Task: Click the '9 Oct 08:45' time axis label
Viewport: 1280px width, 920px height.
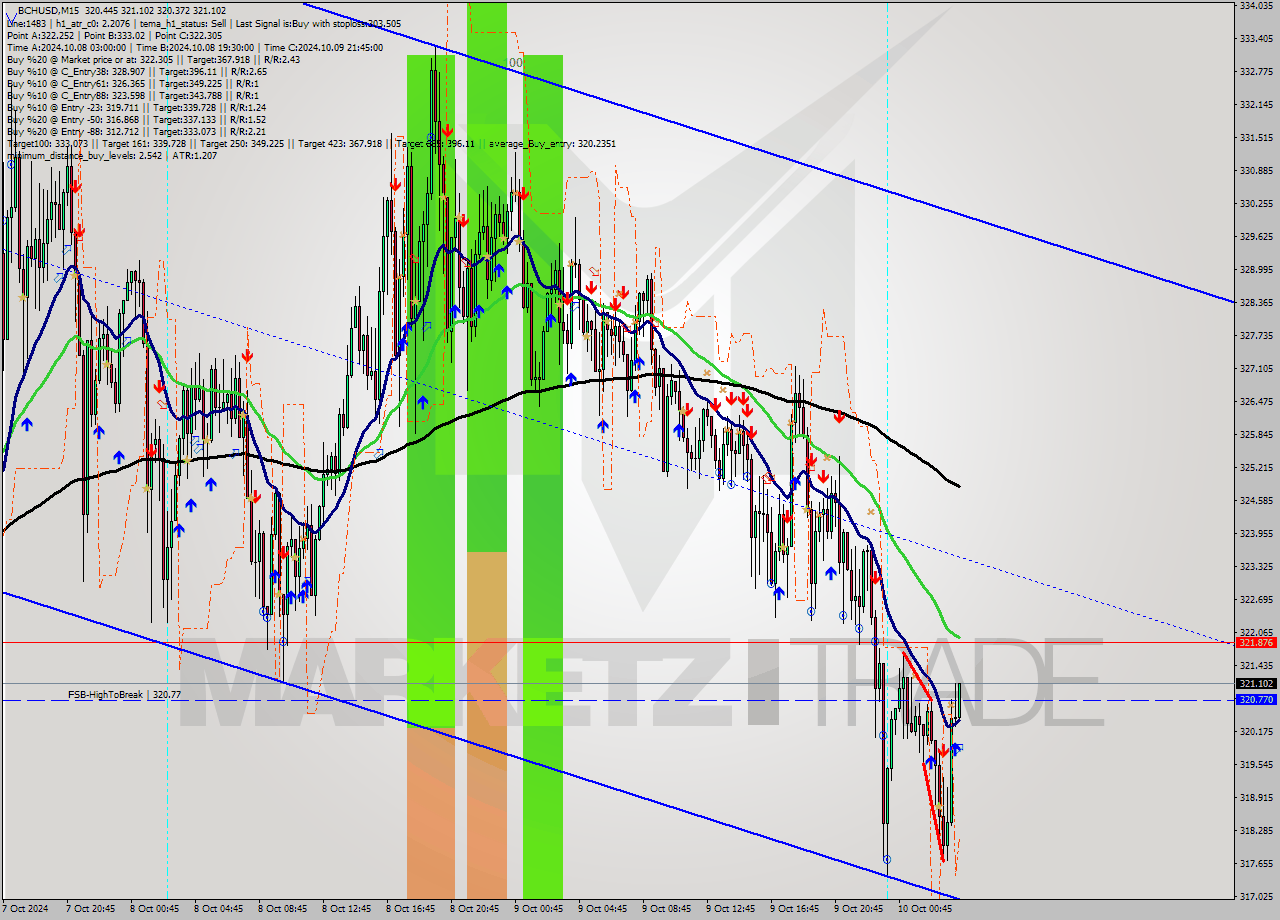Action: [x=667, y=910]
